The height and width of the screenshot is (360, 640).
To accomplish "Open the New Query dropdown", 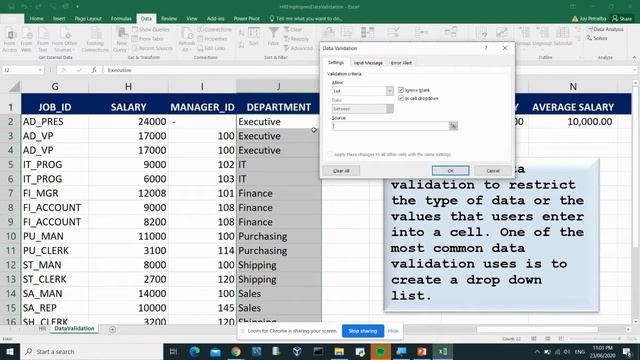I will 121,40.
